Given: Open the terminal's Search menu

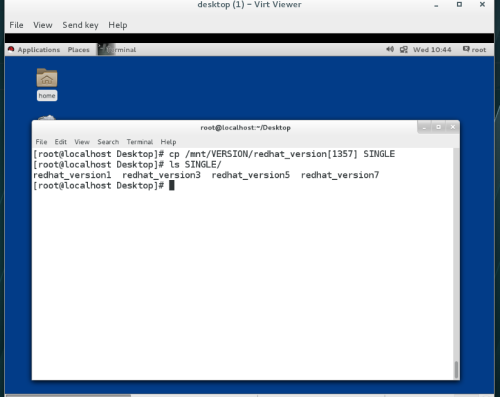Looking at the screenshot, I should 108,142.
